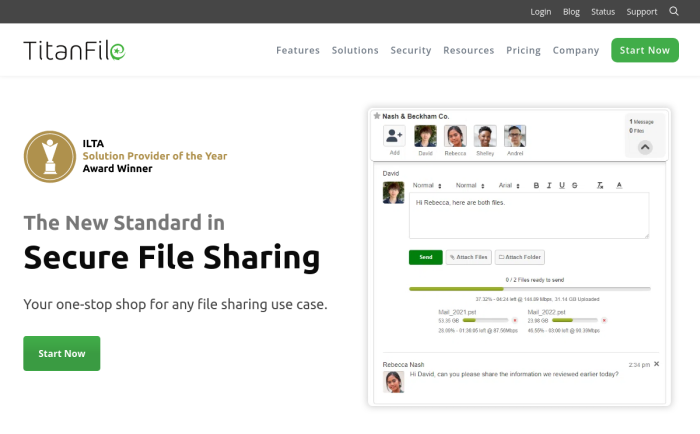Open the Login link

point(541,12)
